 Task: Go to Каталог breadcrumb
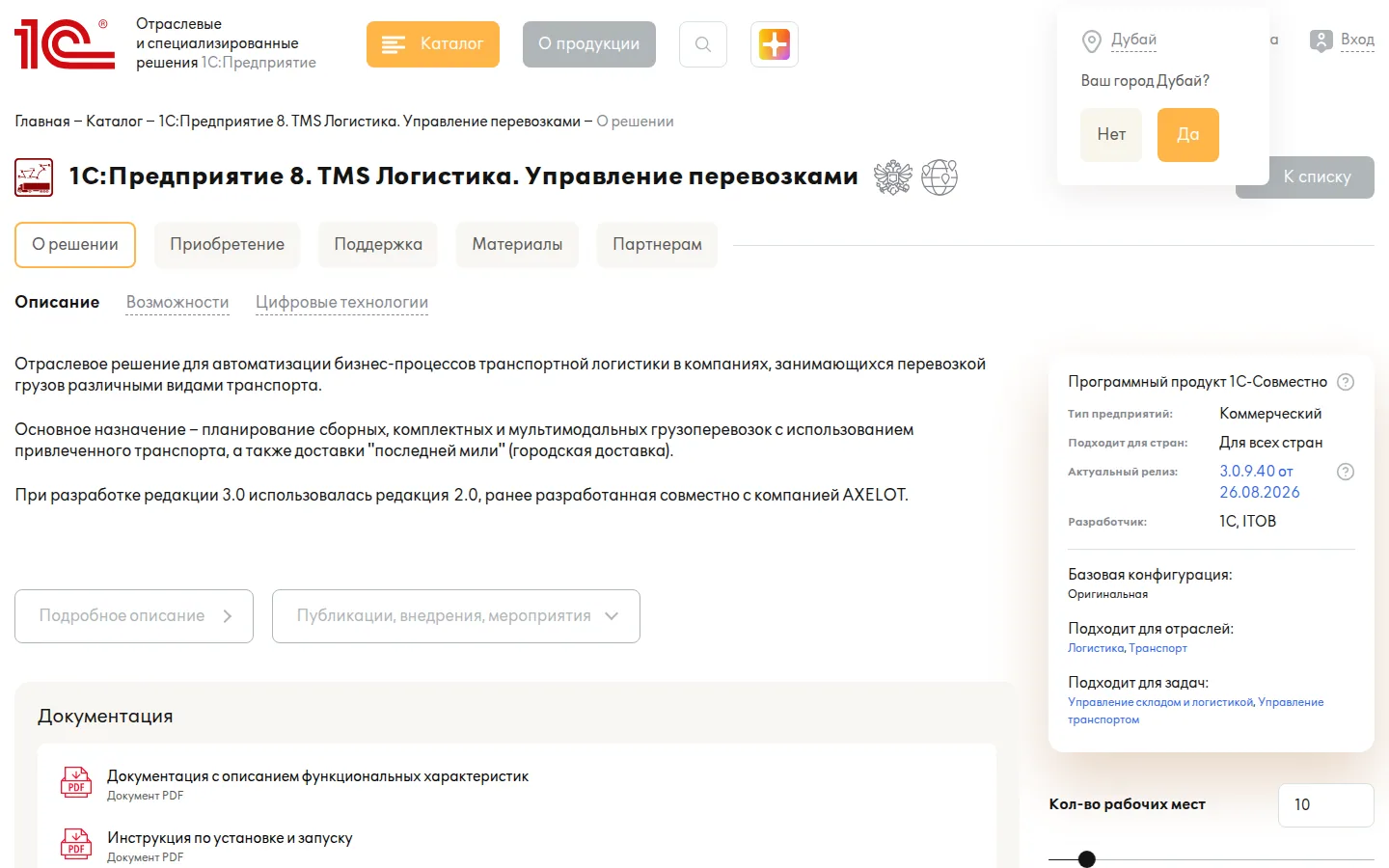114,122
